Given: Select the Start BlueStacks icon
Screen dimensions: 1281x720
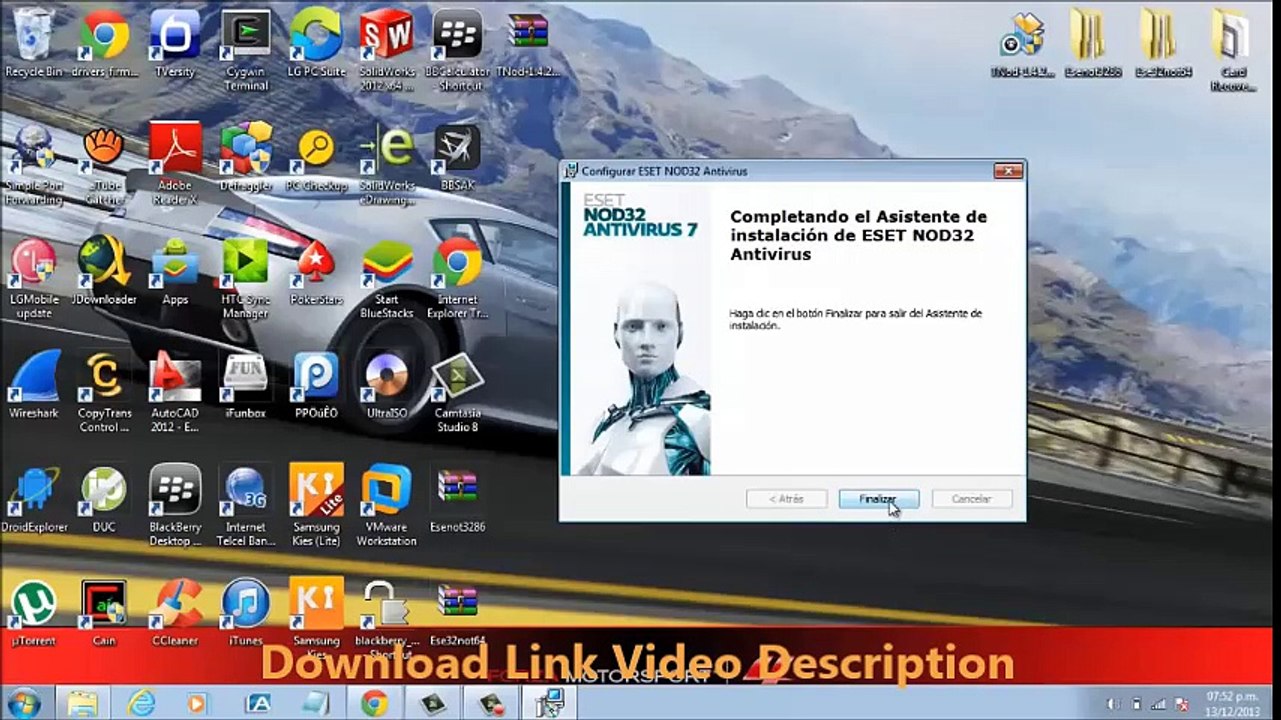Looking at the screenshot, I should click(387, 279).
